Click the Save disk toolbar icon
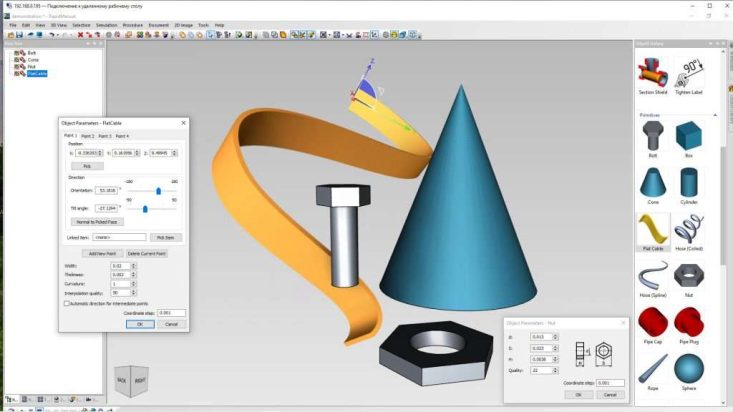Viewport: 733px width, 412px height. [x=20, y=35]
